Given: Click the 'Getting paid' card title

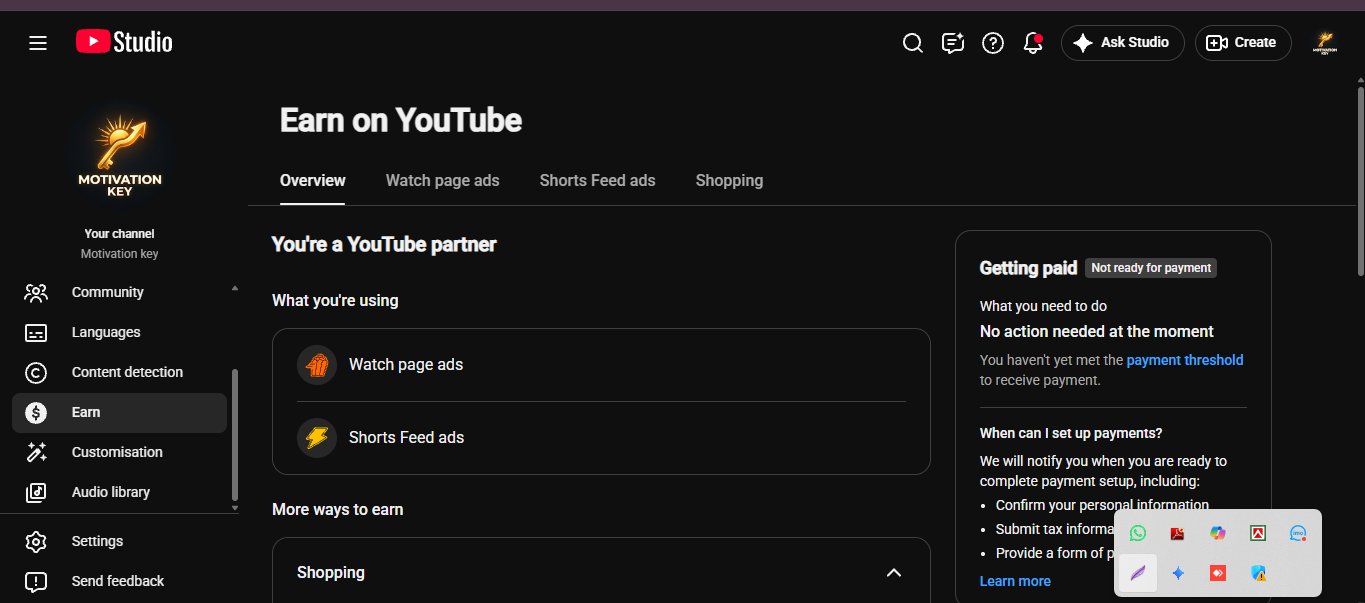Looking at the screenshot, I should (1028, 268).
